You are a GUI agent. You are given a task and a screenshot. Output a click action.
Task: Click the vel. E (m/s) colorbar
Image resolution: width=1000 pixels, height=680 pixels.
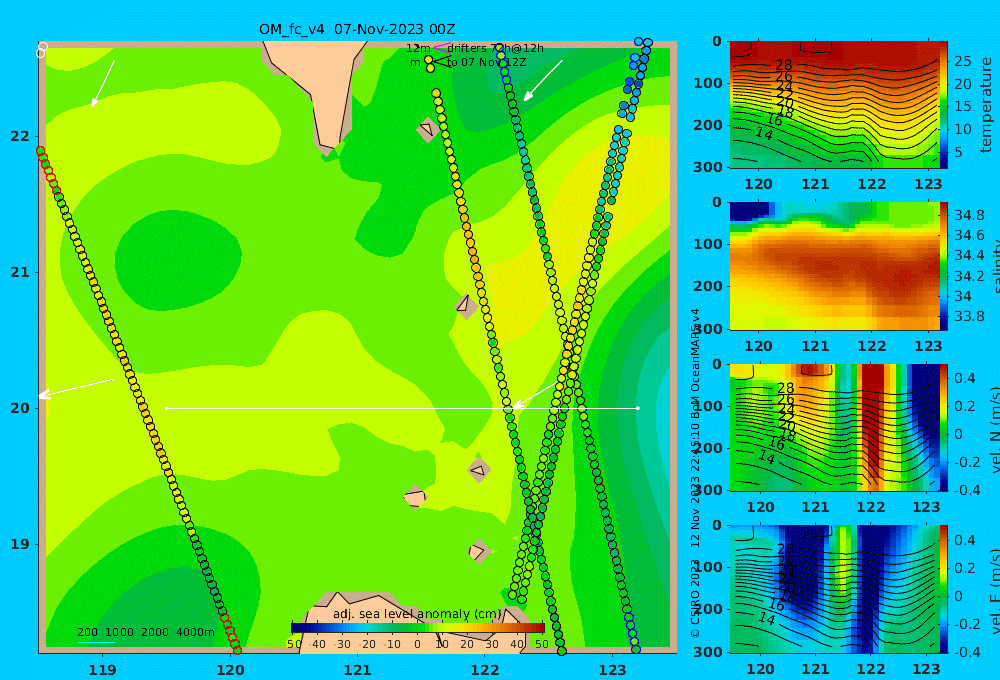[x=943, y=589]
